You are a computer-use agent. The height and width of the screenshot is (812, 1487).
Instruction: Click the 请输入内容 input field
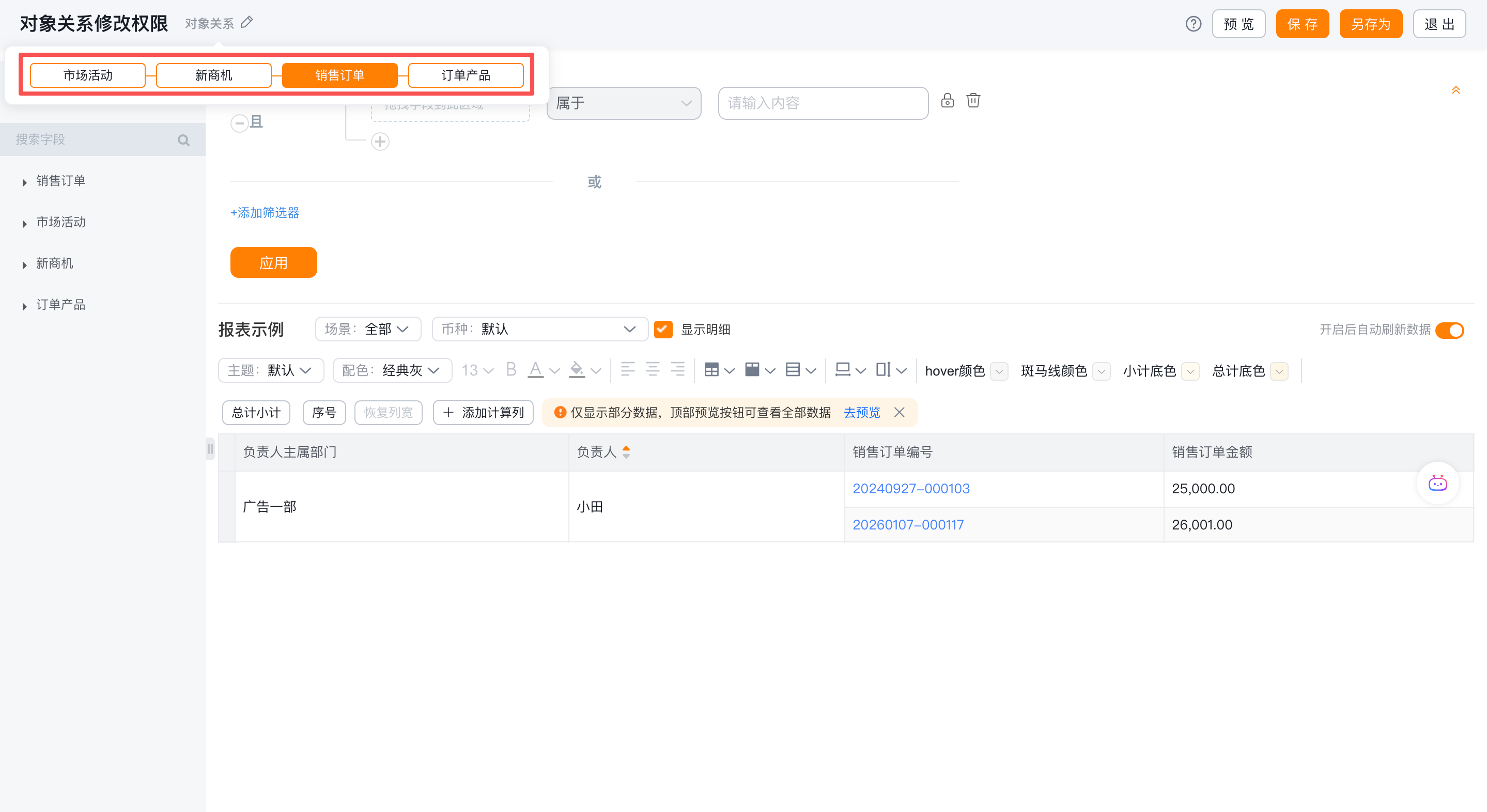823,103
